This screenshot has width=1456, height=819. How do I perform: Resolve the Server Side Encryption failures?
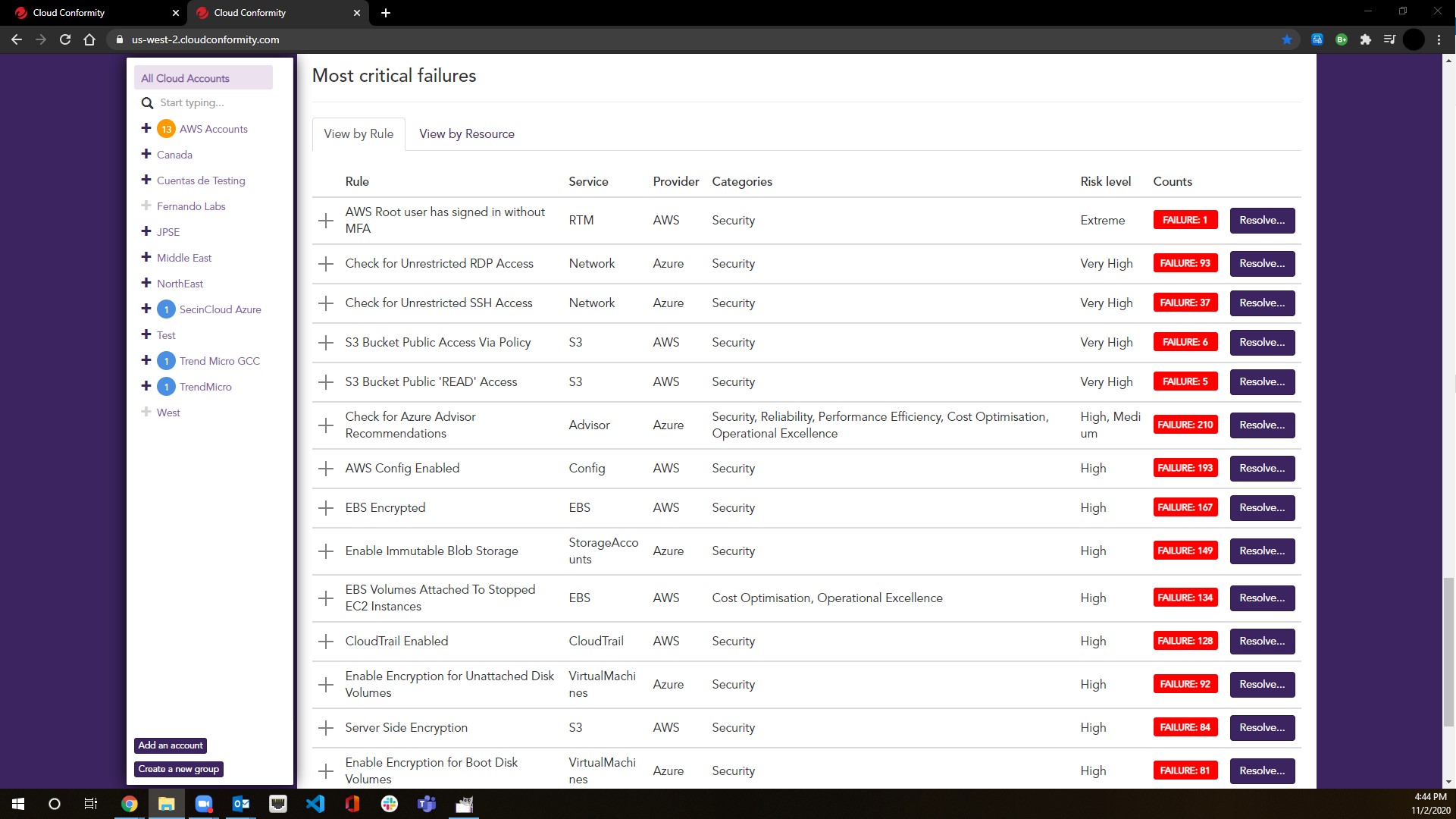click(1262, 728)
